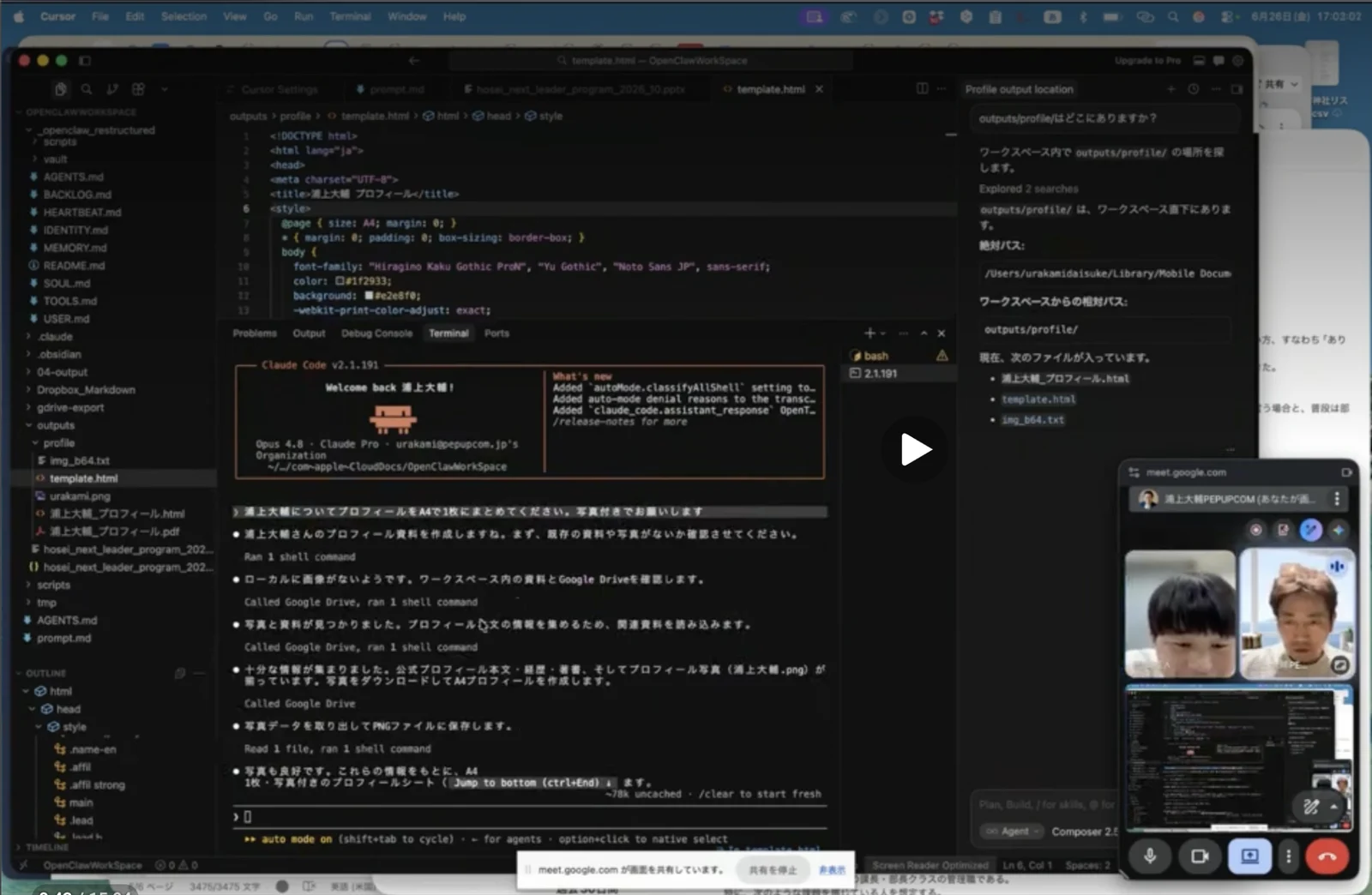The width and height of the screenshot is (1372, 895).
Task: Expand the sidebar views chevron dropdown
Action: click(x=164, y=89)
